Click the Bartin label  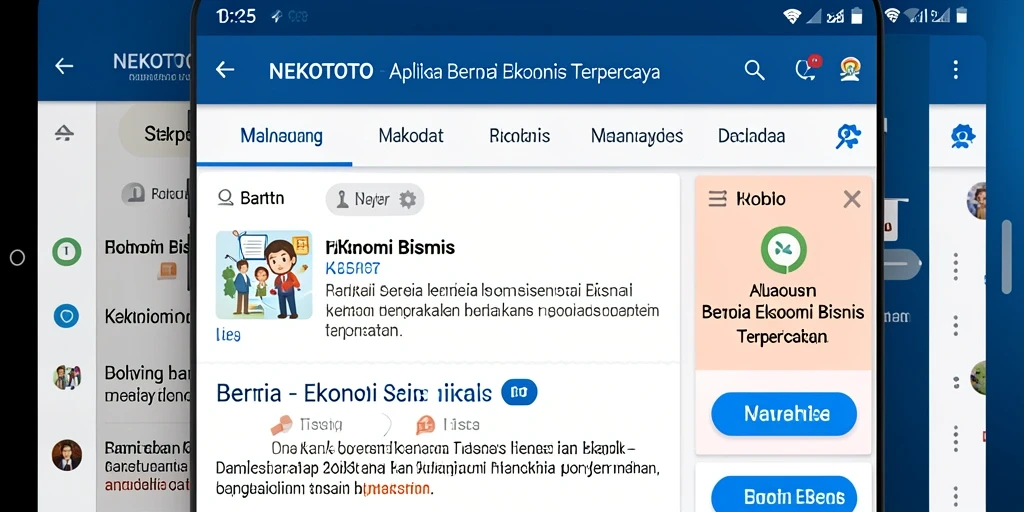[262, 199]
